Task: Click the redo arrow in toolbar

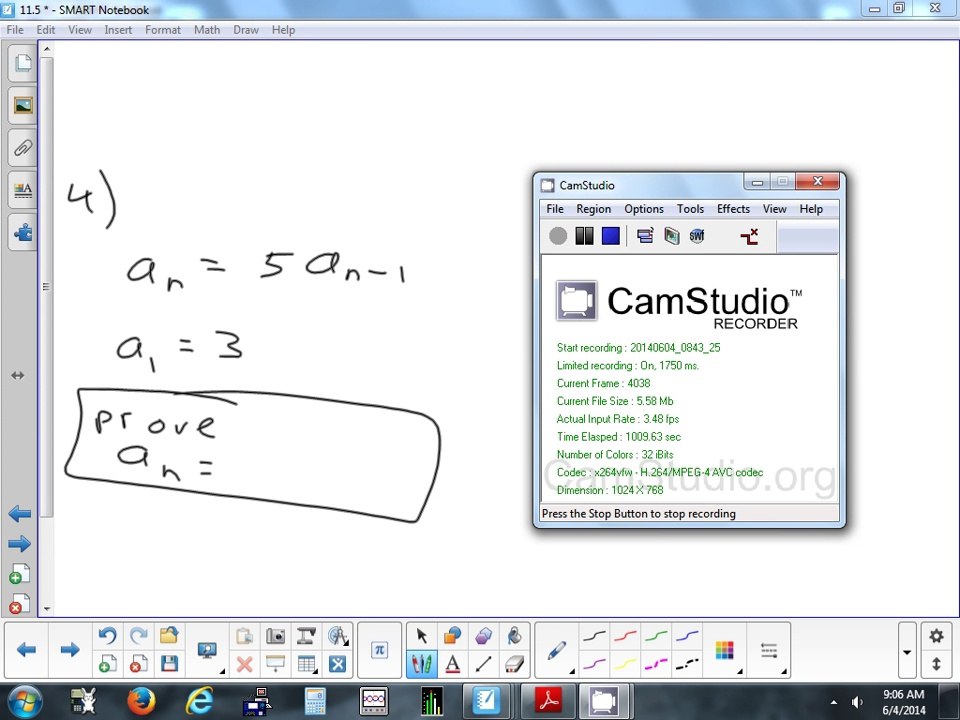Action: pyautogui.click(x=138, y=636)
